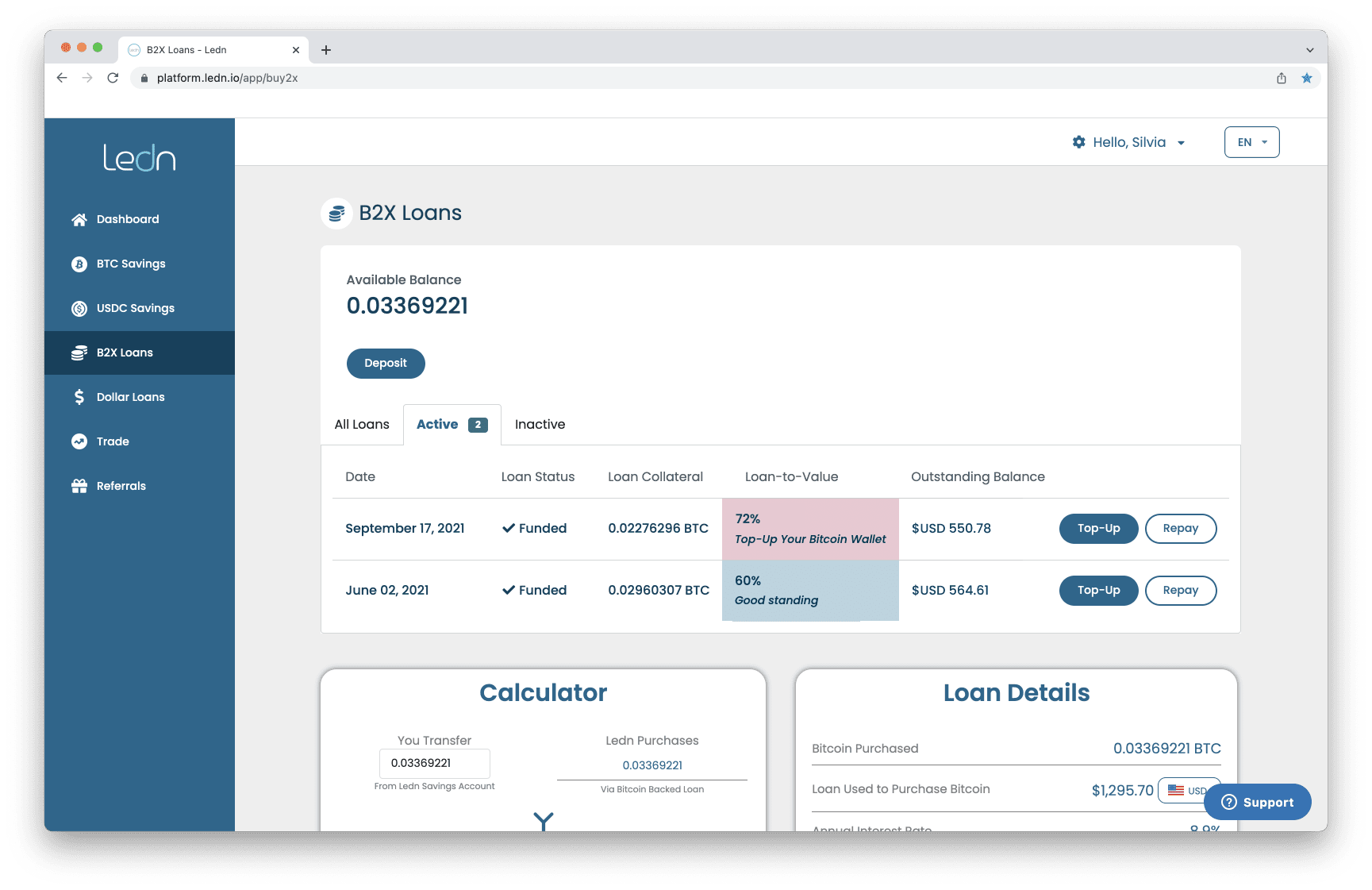1372x890 pixels.
Task: Click the USDC Savings dollar-circle icon
Action: [79, 309]
